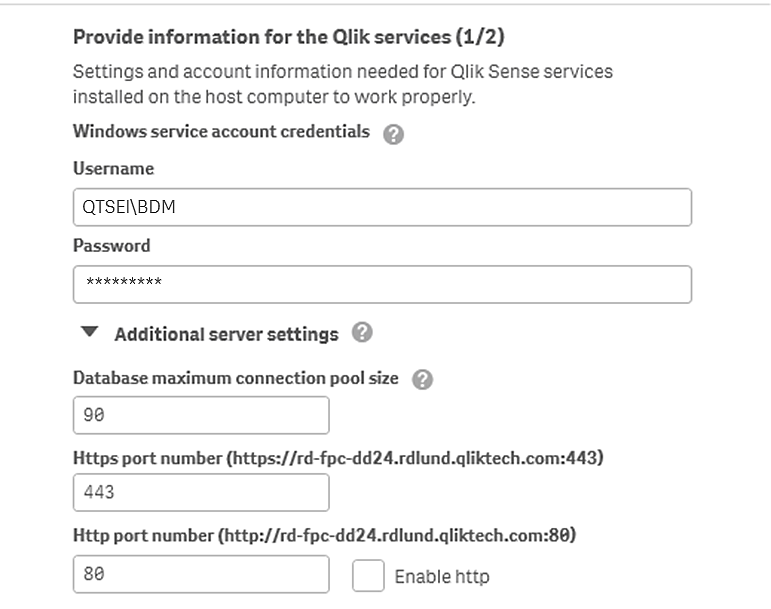This screenshot has width=771, height=609.
Task: Click the Https port number field showing 443
Action: pos(201,492)
